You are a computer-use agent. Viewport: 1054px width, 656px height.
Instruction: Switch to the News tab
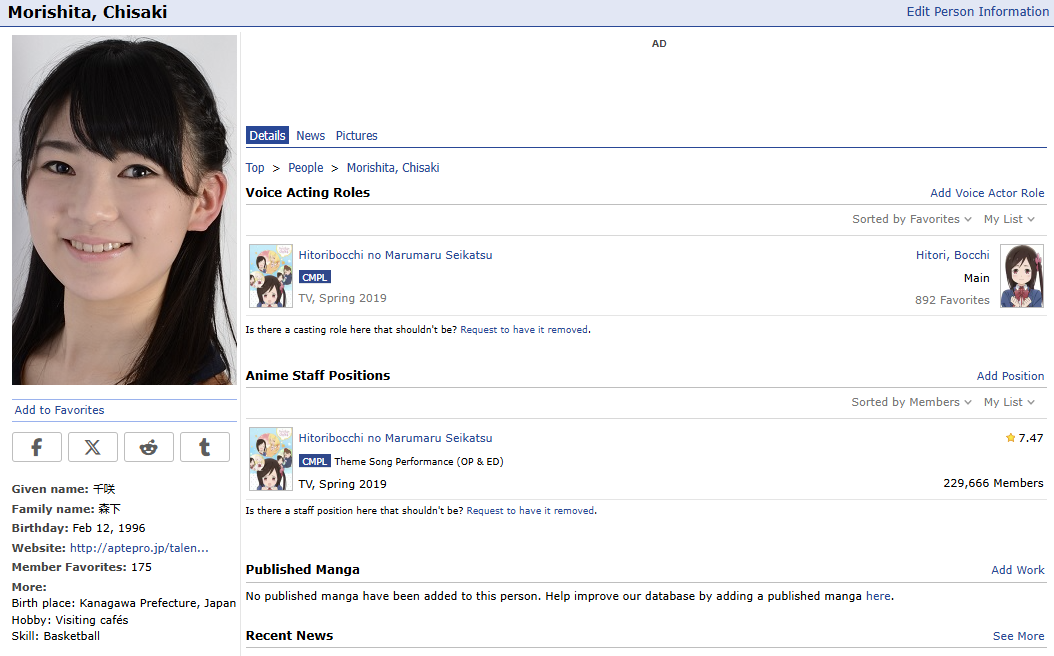tap(310, 136)
